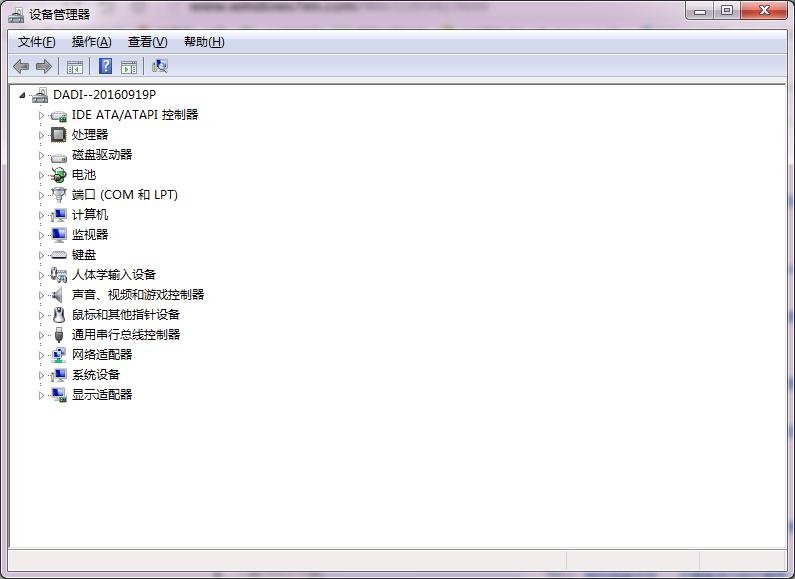The height and width of the screenshot is (579, 795).
Task: Click the 通用串行总线控制器 USB icon
Action: (59, 335)
